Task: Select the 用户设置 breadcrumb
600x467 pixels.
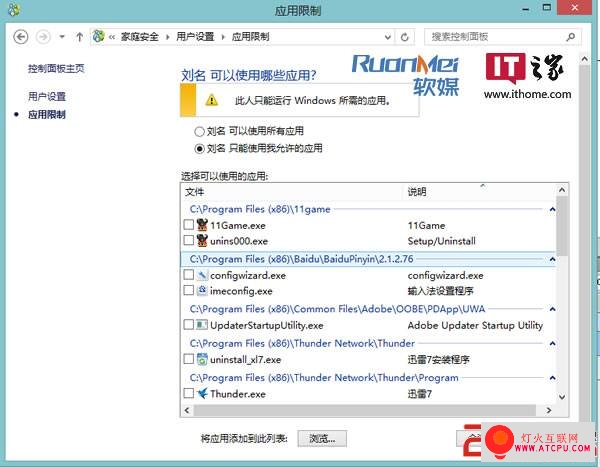Action: click(195, 37)
